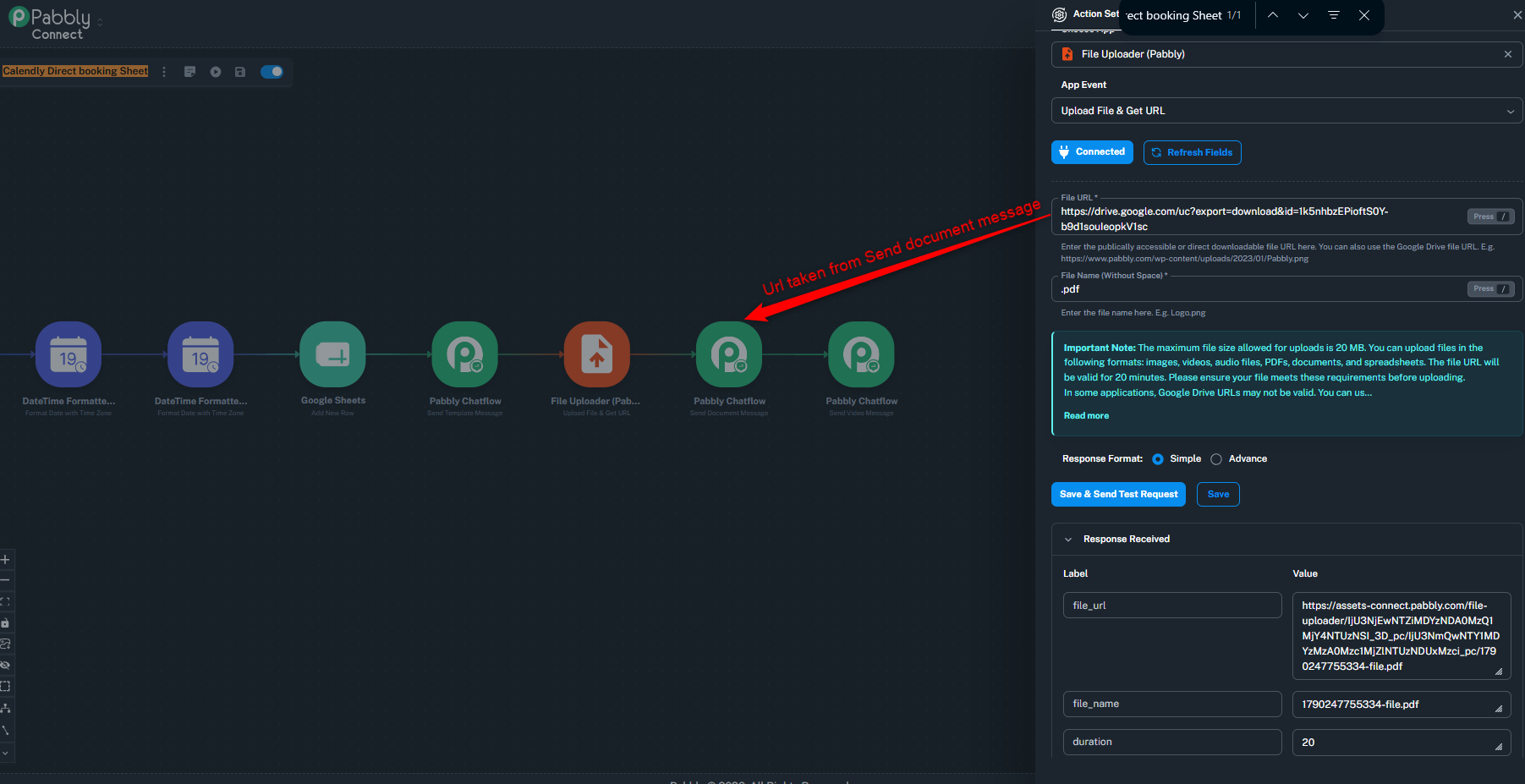Select the Pabbly Chatflow Send Template Message node

464,354
